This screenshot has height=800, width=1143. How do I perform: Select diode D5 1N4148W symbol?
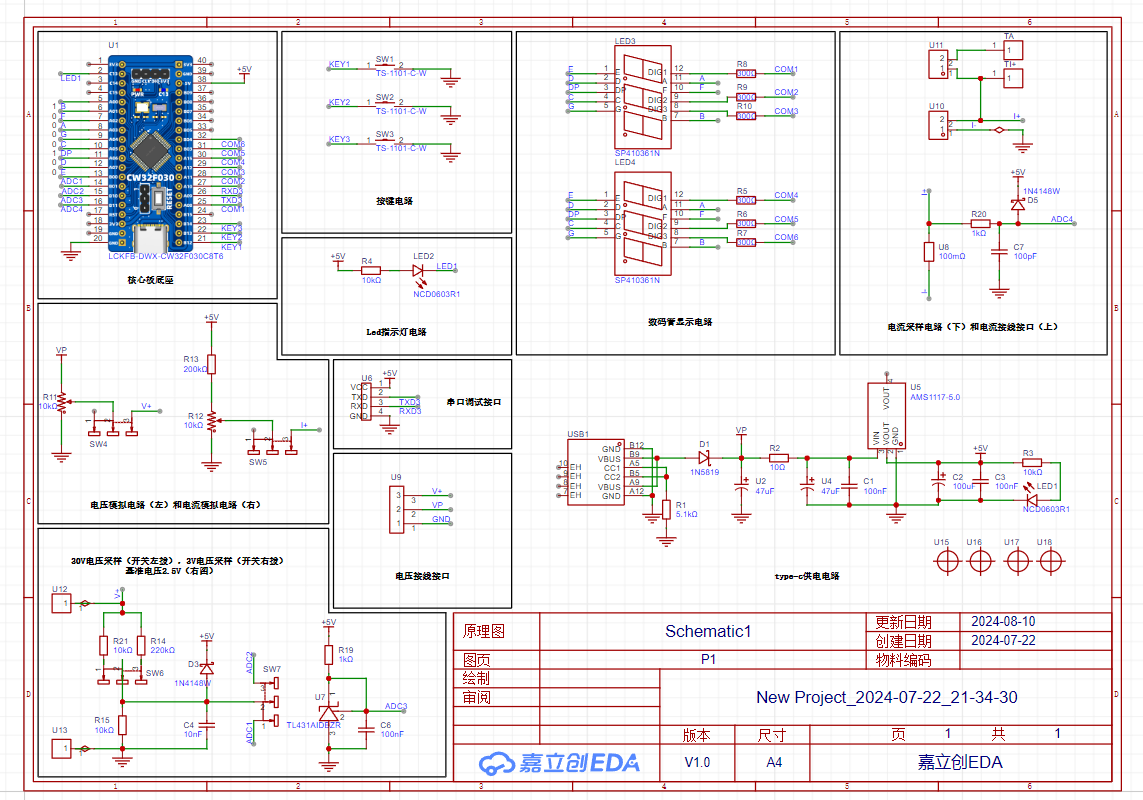pos(1018,205)
